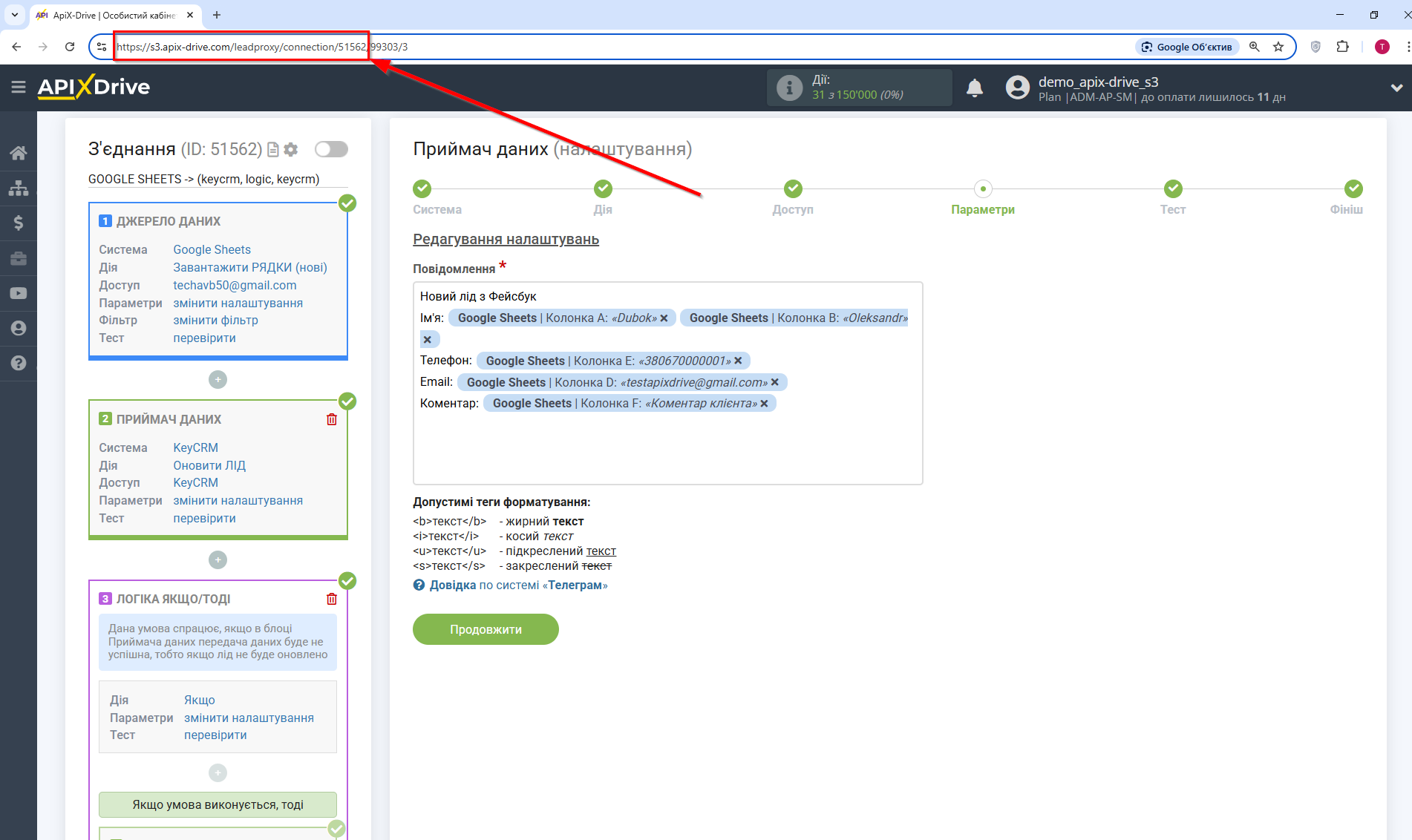Image resolution: width=1412 pixels, height=840 pixels.
Task: Remove Колонка D email tag
Action: click(775, 382)
